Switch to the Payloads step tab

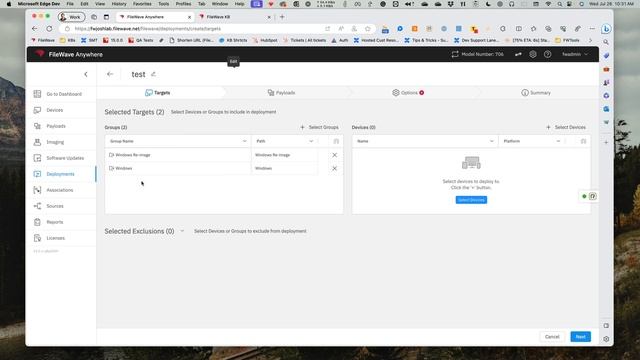click(x=281, y=93)
